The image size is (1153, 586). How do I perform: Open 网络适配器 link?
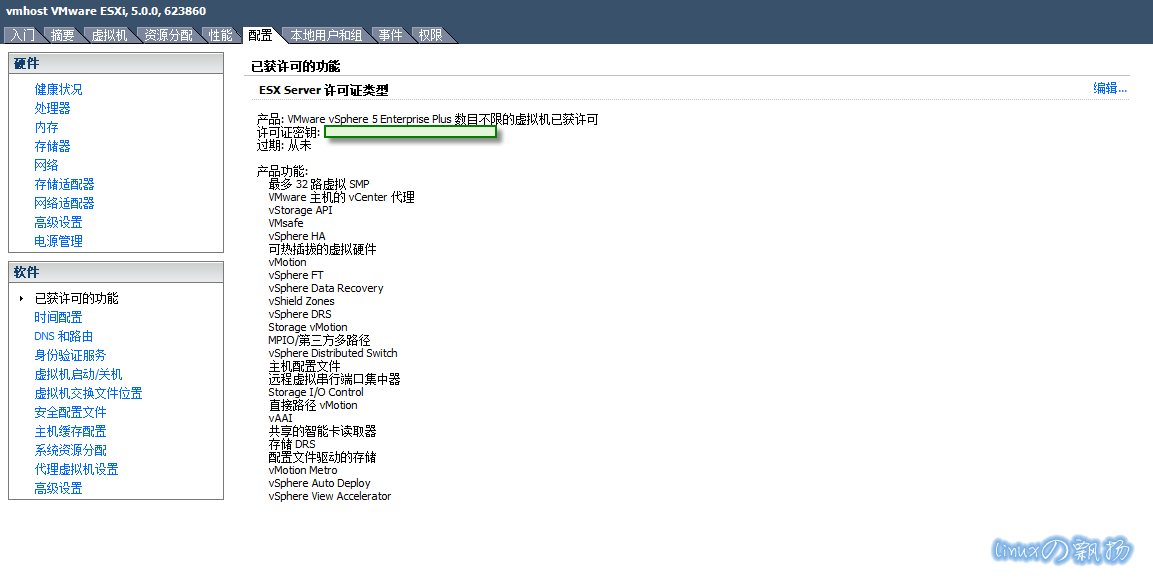(x=64, y=203)
